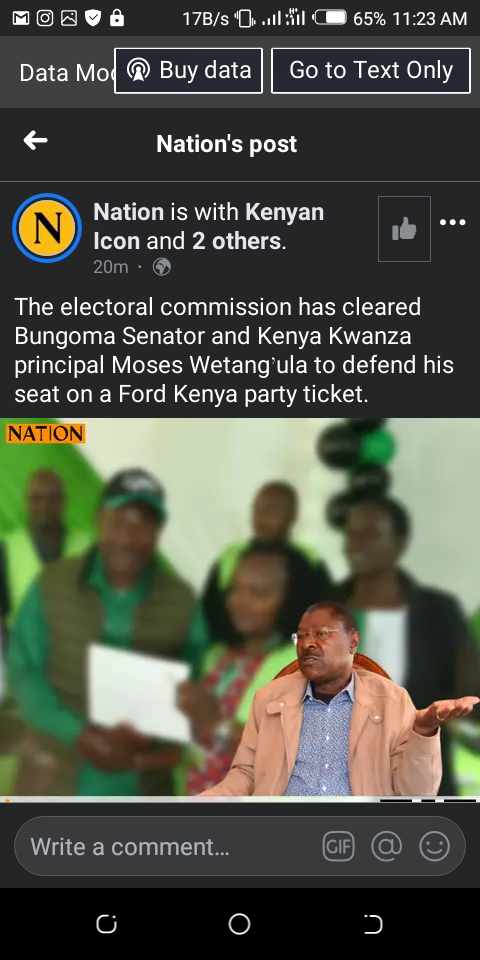The height and width of the screenshot is (960, 480).
Task: Tap the video progress bar
Action: click(240, 799)
